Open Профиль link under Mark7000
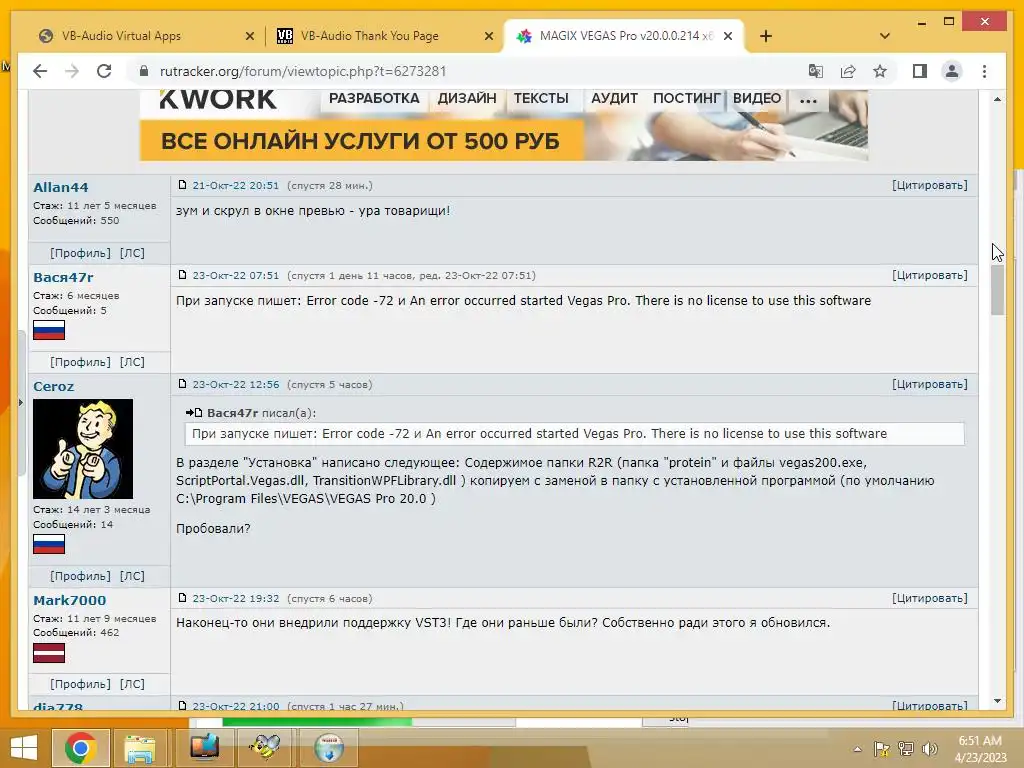Image resolution: width=1024 pixels, height=768 pixels. point(80,684)
